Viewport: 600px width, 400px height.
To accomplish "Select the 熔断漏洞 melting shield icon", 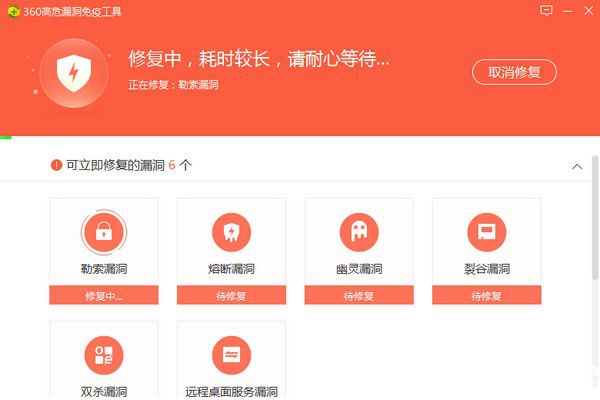I will (232, 232).
